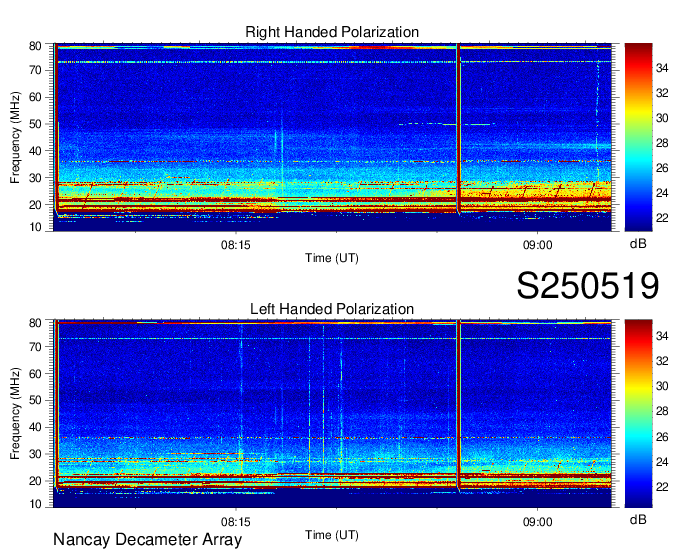Click Time (UT) label under Right Handed plot

point(332,258)
